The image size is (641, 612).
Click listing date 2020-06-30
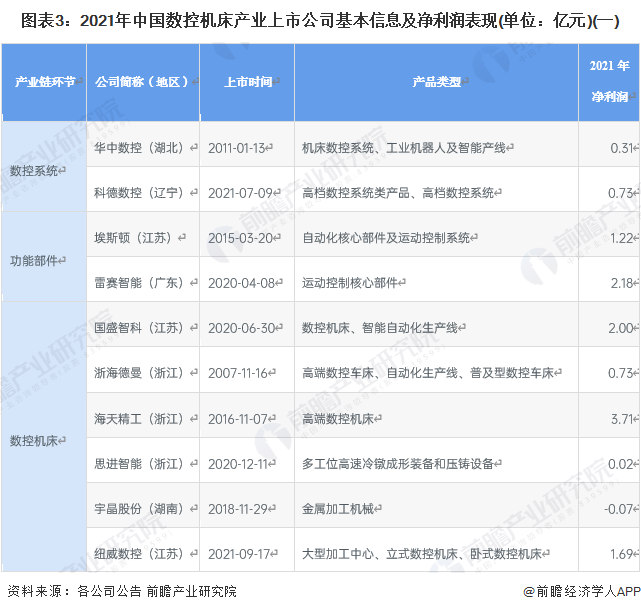242,328
